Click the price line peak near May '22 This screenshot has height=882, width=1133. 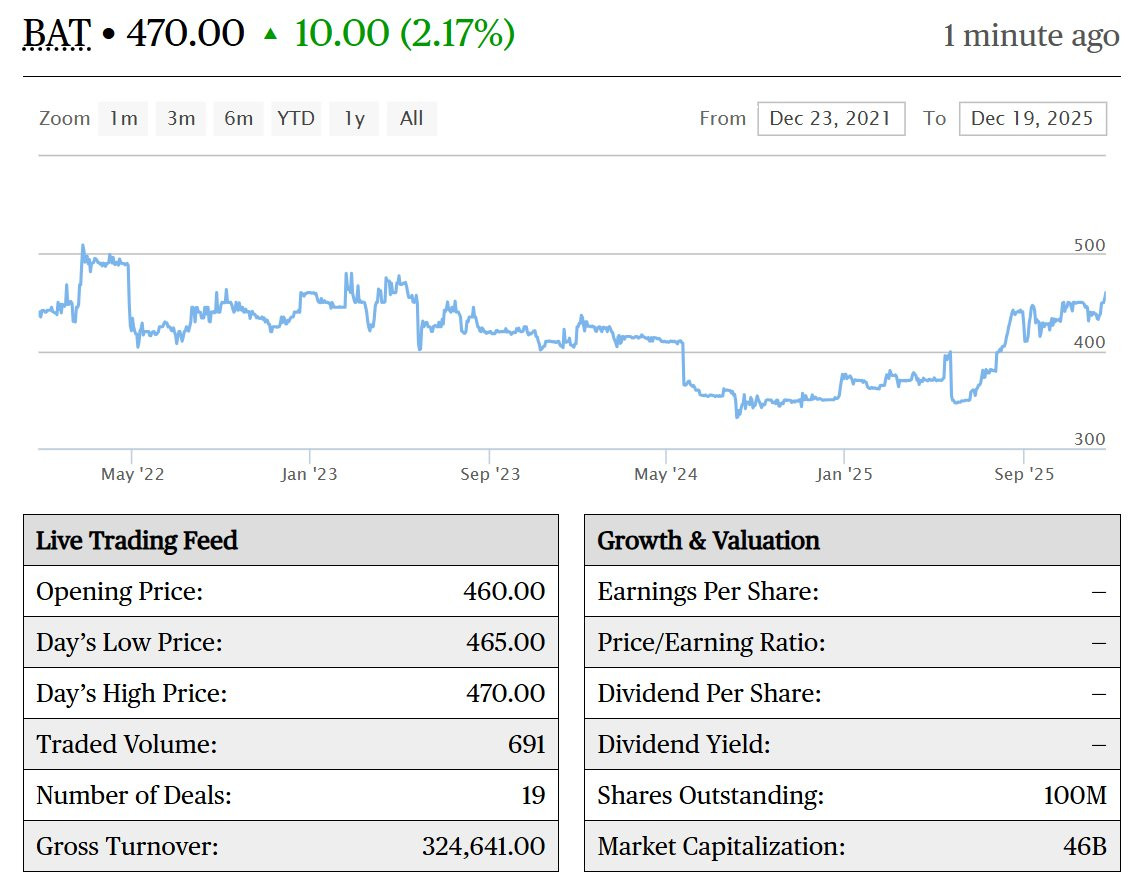(x=83, y=246)
